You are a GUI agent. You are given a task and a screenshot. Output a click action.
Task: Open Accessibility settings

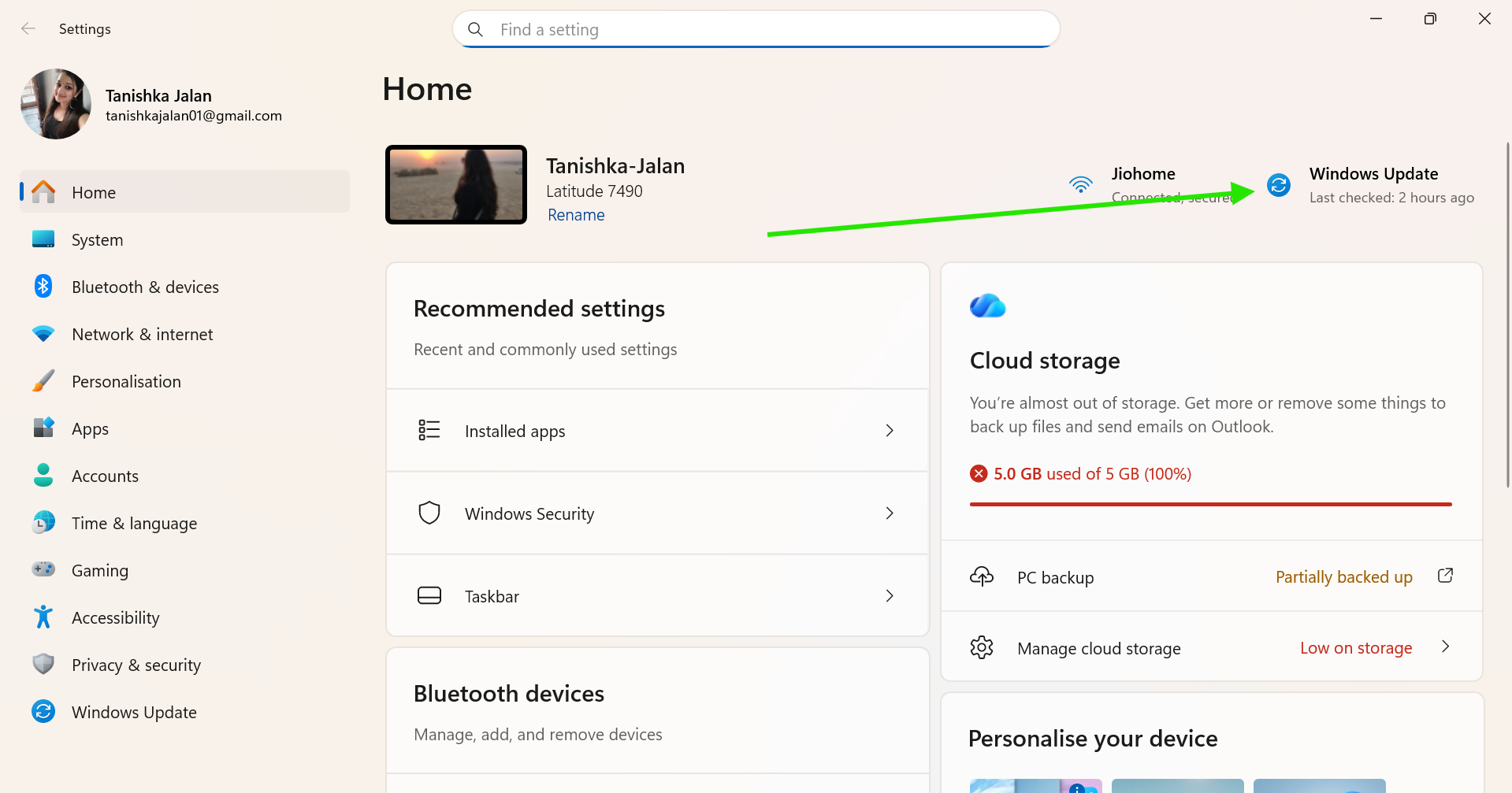point(185,617)
